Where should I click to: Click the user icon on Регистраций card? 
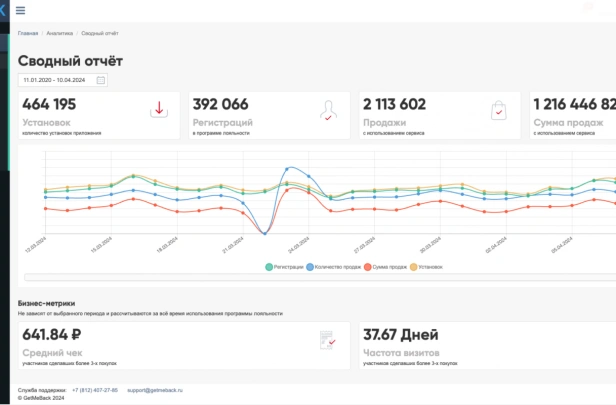[328, 110]
